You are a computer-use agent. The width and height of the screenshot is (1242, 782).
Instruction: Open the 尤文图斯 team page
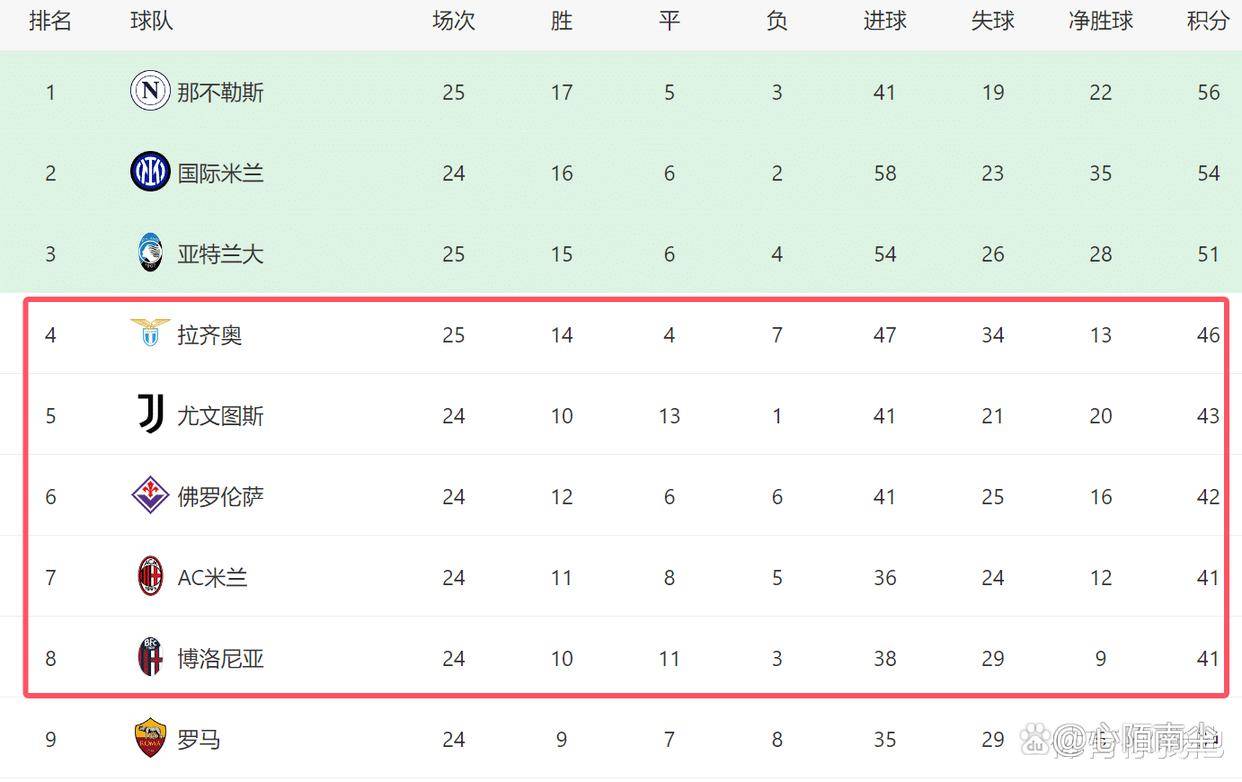click(220, 416)
